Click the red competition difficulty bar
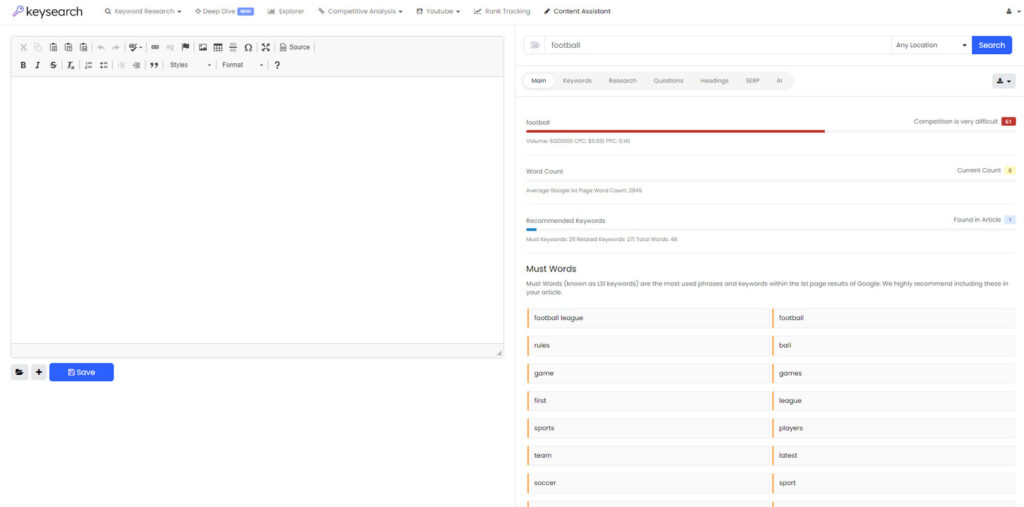This screenshot has width=1024, height=507. pyautogui.click(x=675, y=131)
